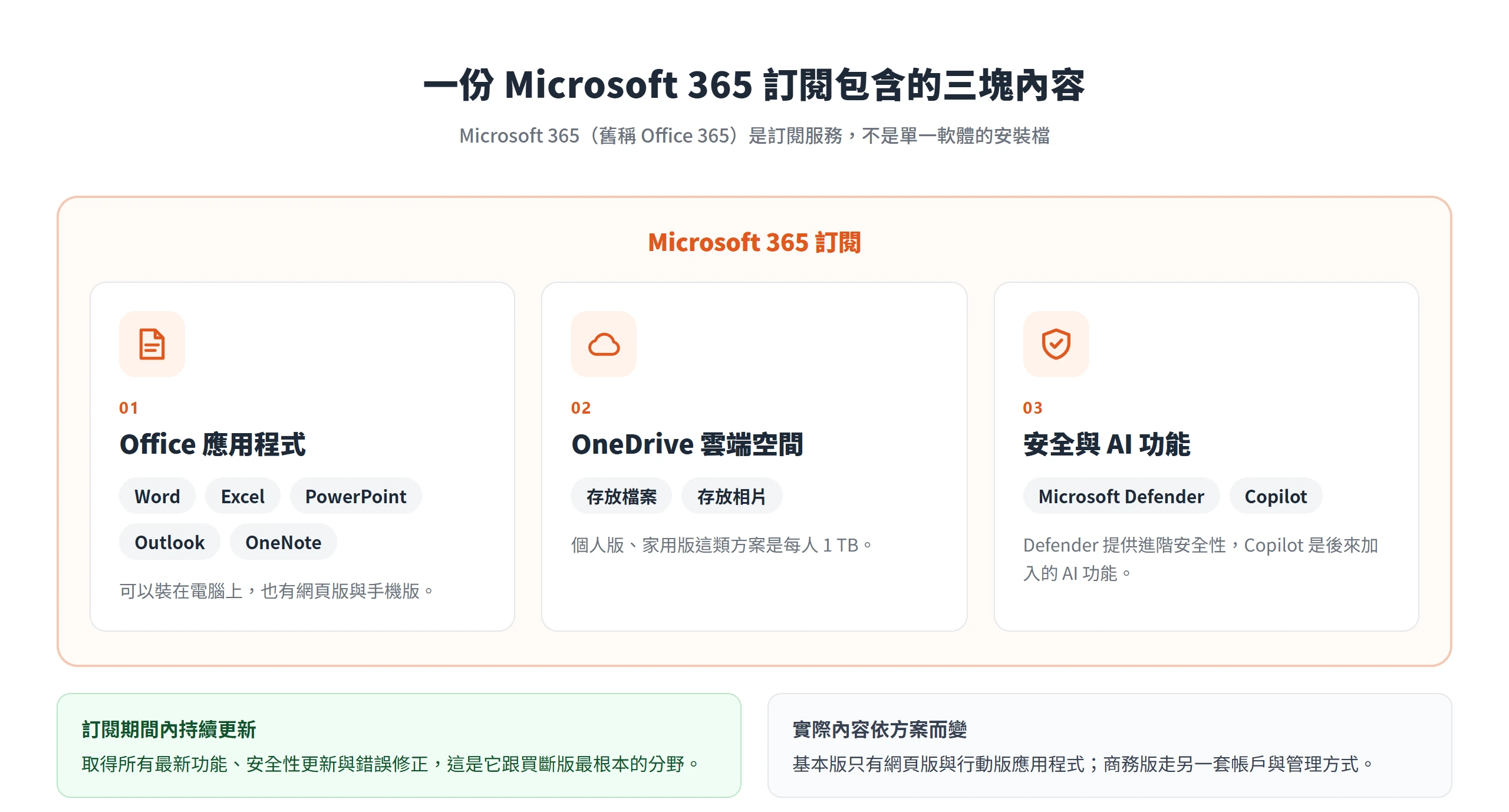Click the document icon in Office card

(x=152, y=344)
